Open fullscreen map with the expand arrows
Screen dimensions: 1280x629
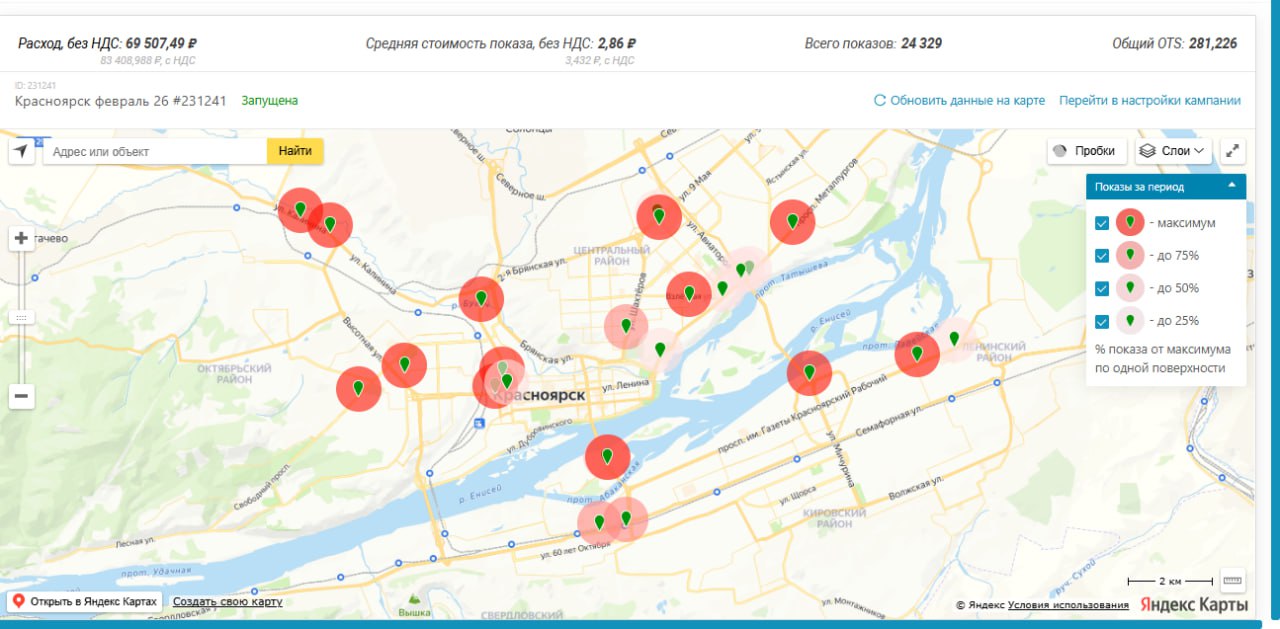click(1233, 151)
